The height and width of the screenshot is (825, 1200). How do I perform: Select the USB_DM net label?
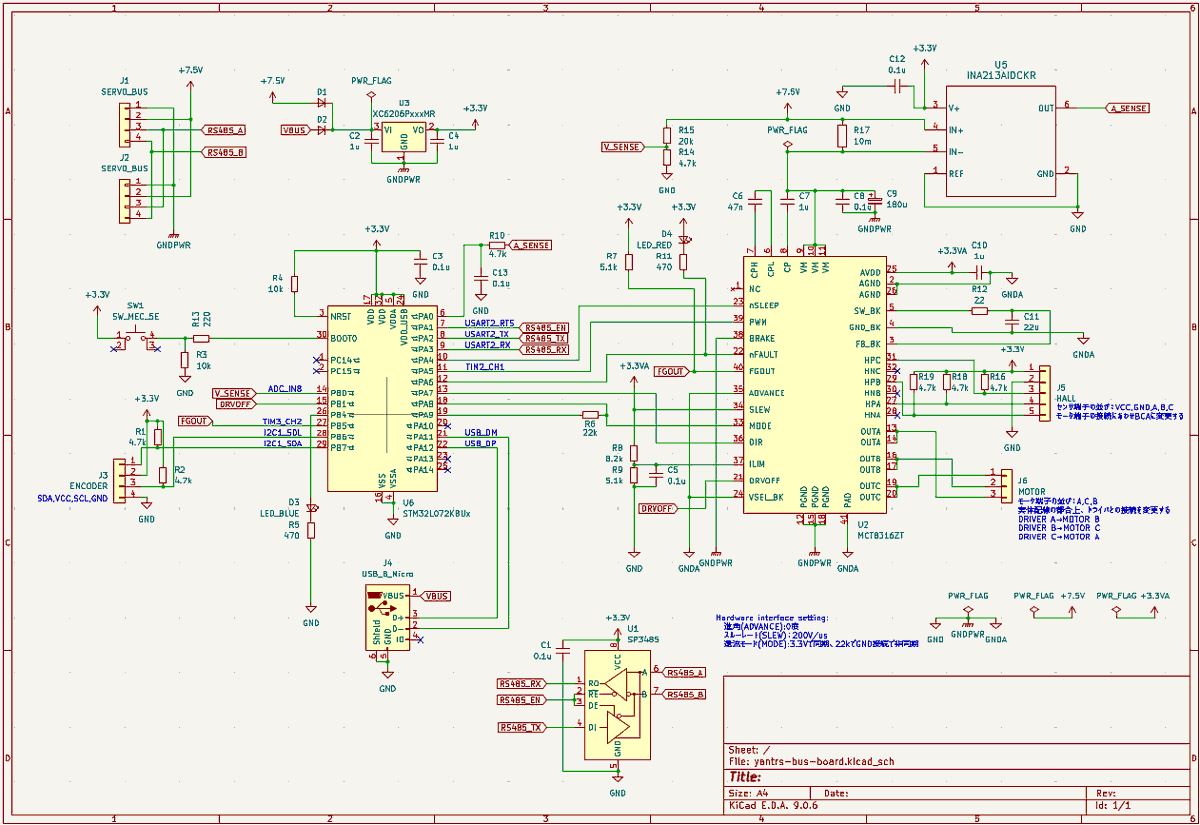pyautogui.click(x=481, y=432)
